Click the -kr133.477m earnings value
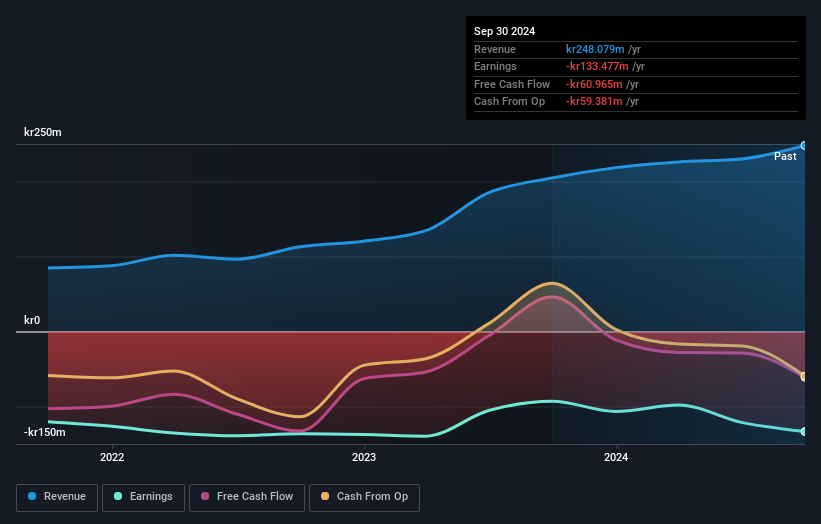The height and width of the screenshot is (524, 821). pyautogui.click(x=597, y=66)
